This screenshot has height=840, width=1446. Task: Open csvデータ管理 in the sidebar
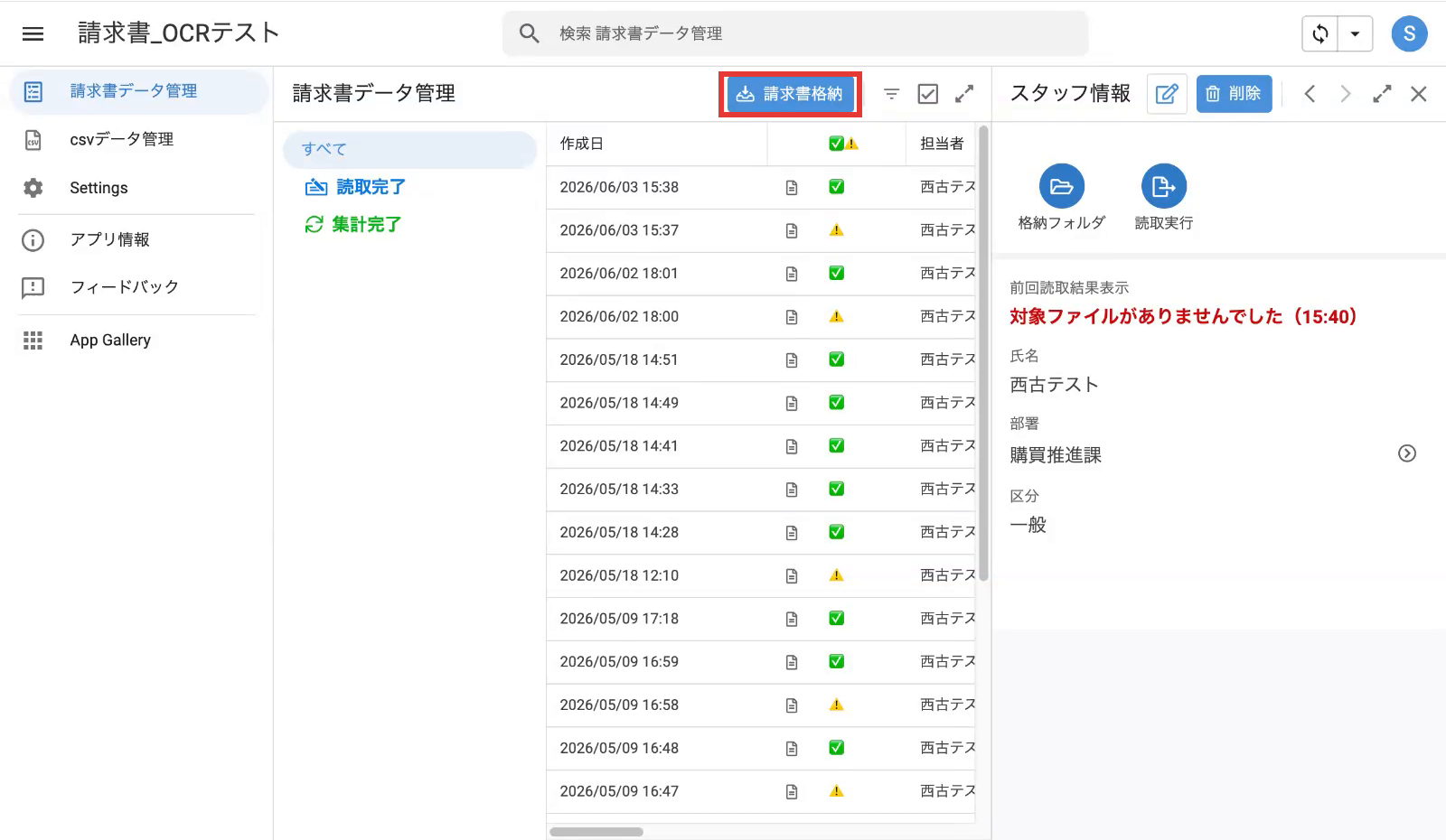tap(139, 139)
